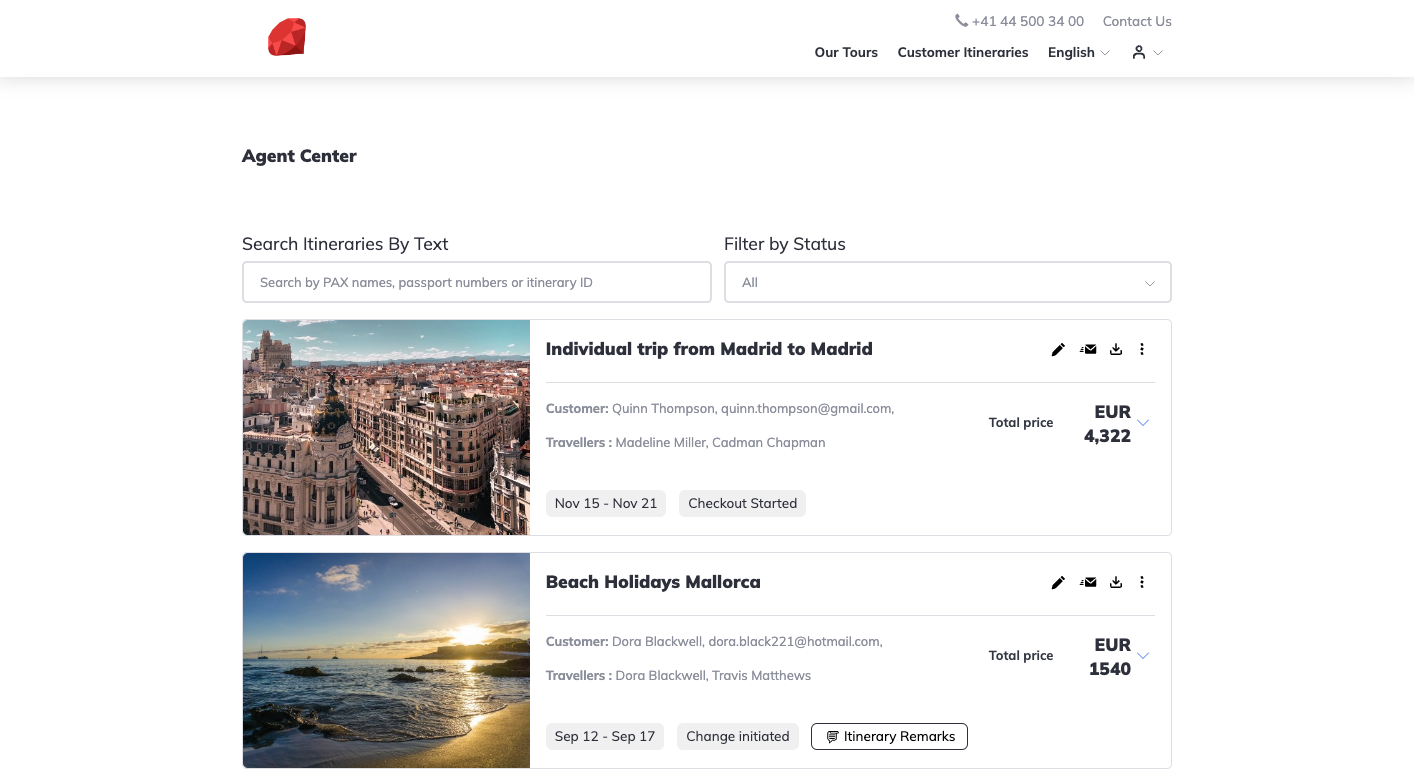Expand the chevron next to the user icon
This screenshot has height=781, width=1414.
[x=1158, y=53]
